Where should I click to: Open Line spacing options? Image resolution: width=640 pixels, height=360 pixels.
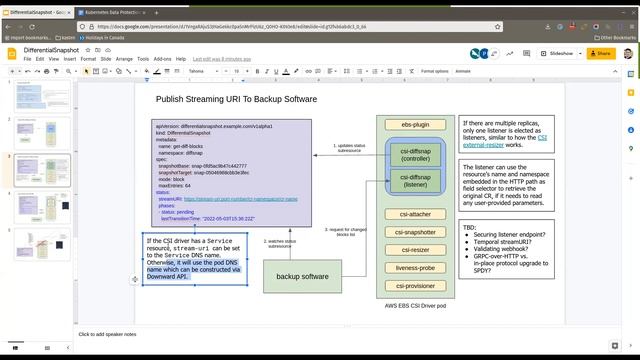347,71
